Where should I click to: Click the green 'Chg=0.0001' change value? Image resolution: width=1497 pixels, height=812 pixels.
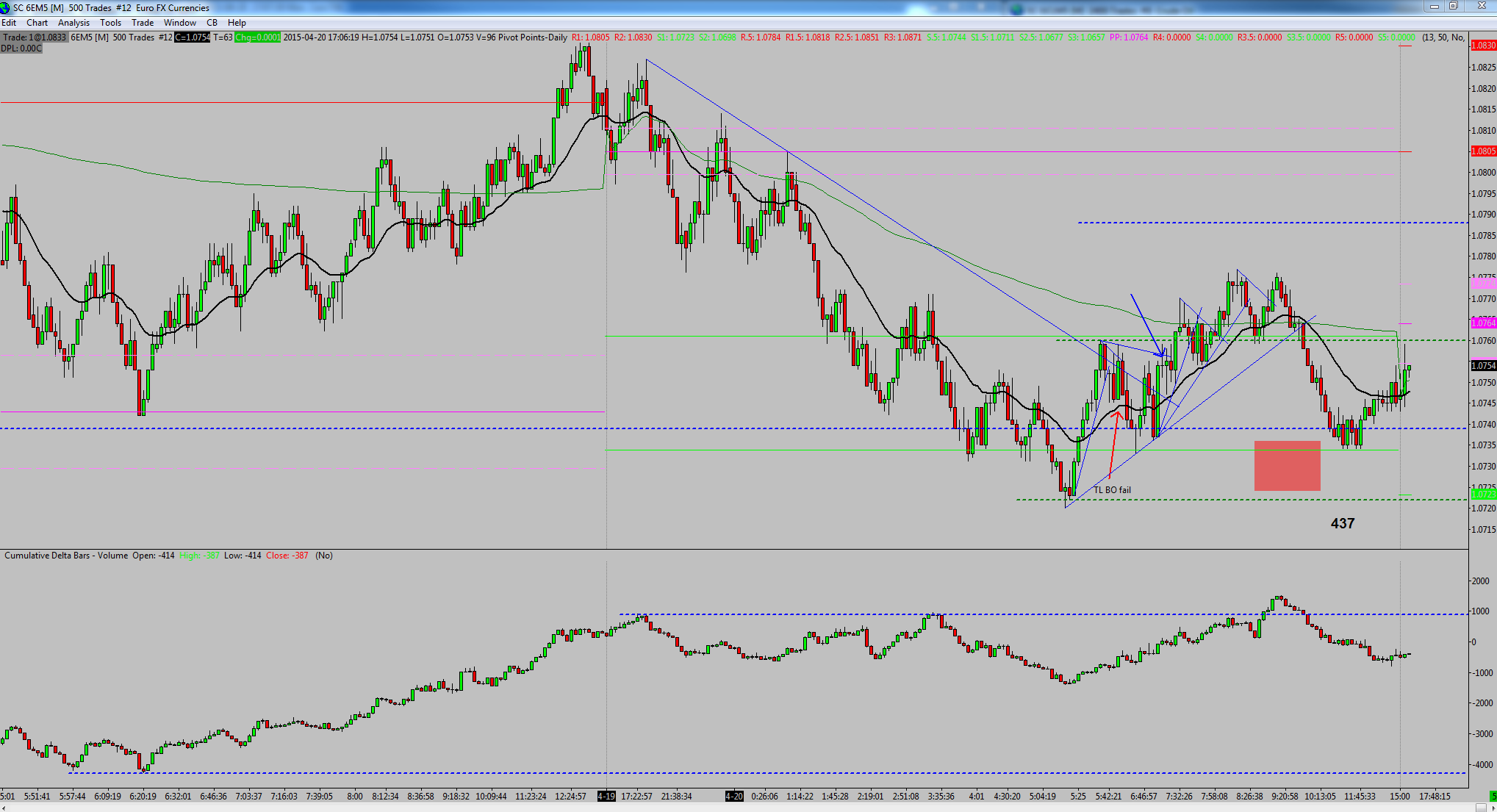click(257, 37)
